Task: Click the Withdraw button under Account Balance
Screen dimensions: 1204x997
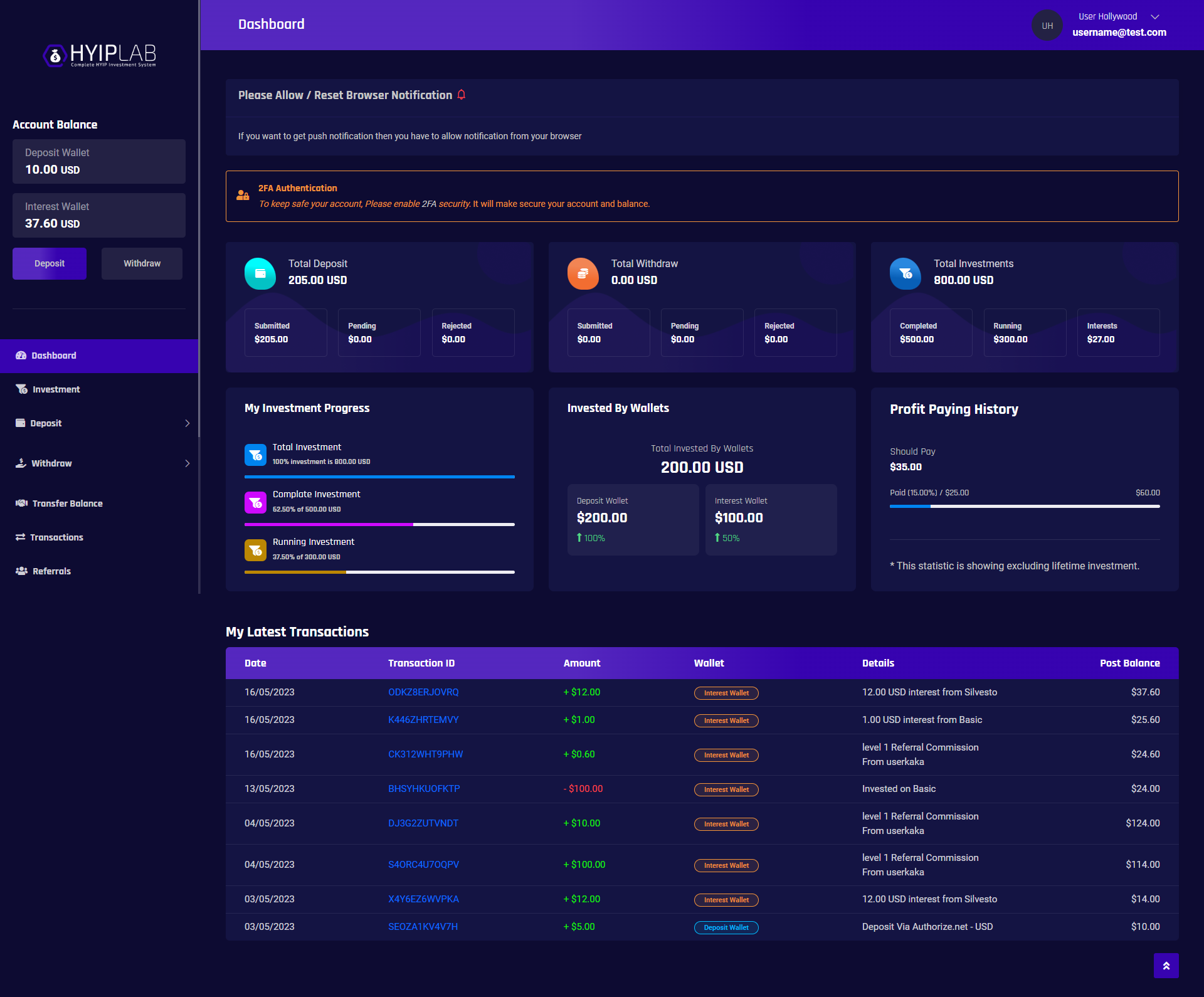Action: 142,263
